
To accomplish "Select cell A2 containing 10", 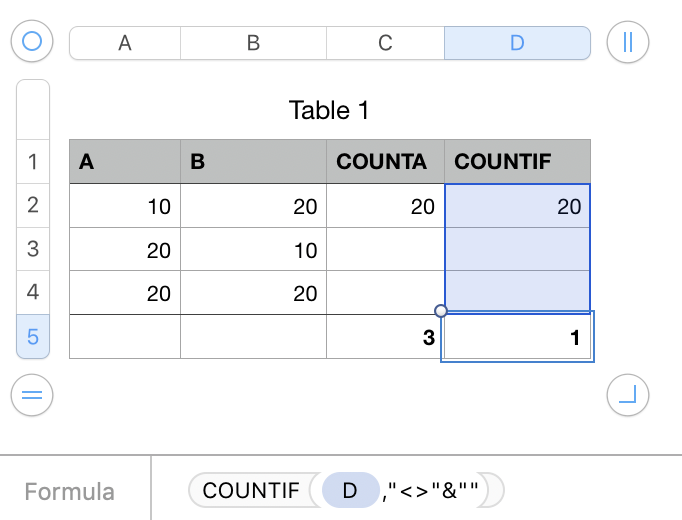I will [x=125, y=207].
